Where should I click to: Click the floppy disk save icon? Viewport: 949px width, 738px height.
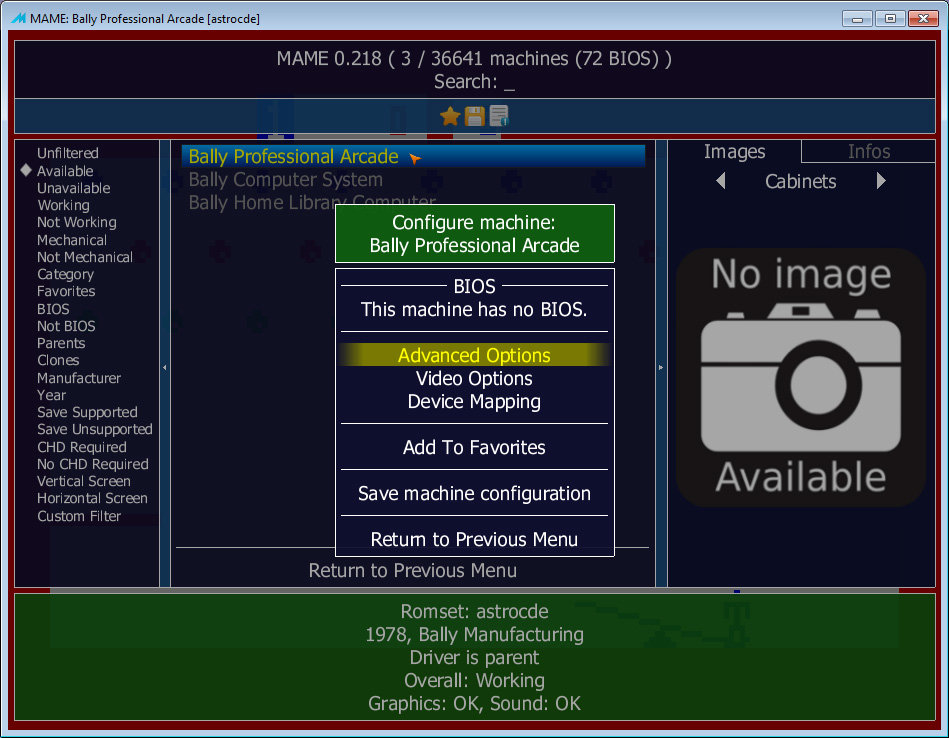[474, 116]
